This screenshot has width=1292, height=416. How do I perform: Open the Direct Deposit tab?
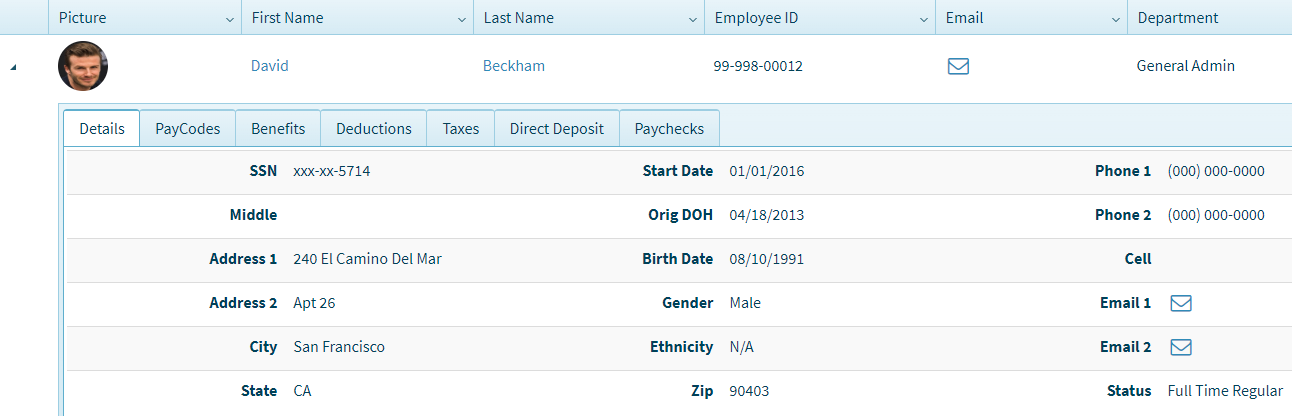click(557, 129)
